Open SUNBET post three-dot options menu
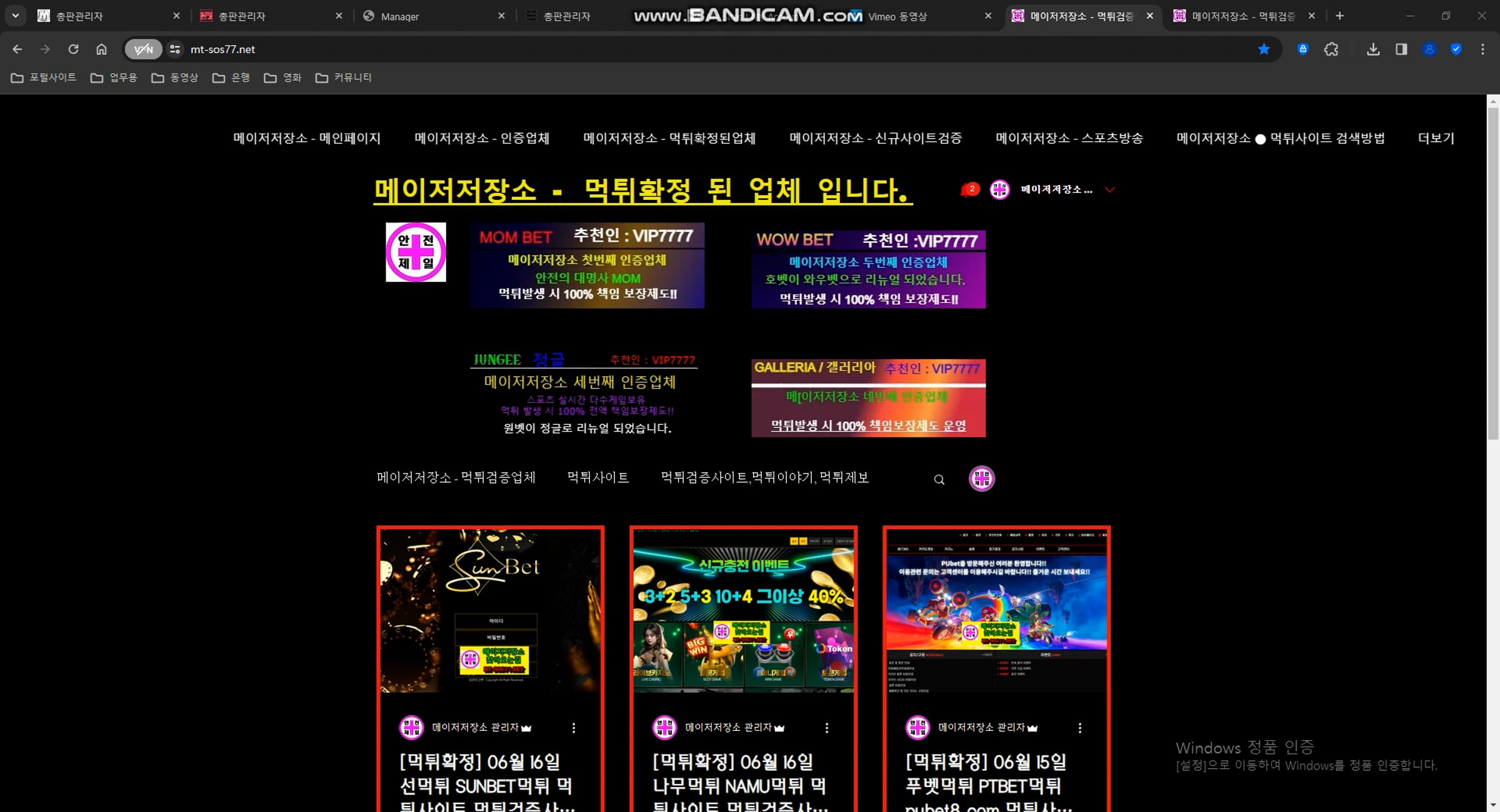 [x=573, y=728]
